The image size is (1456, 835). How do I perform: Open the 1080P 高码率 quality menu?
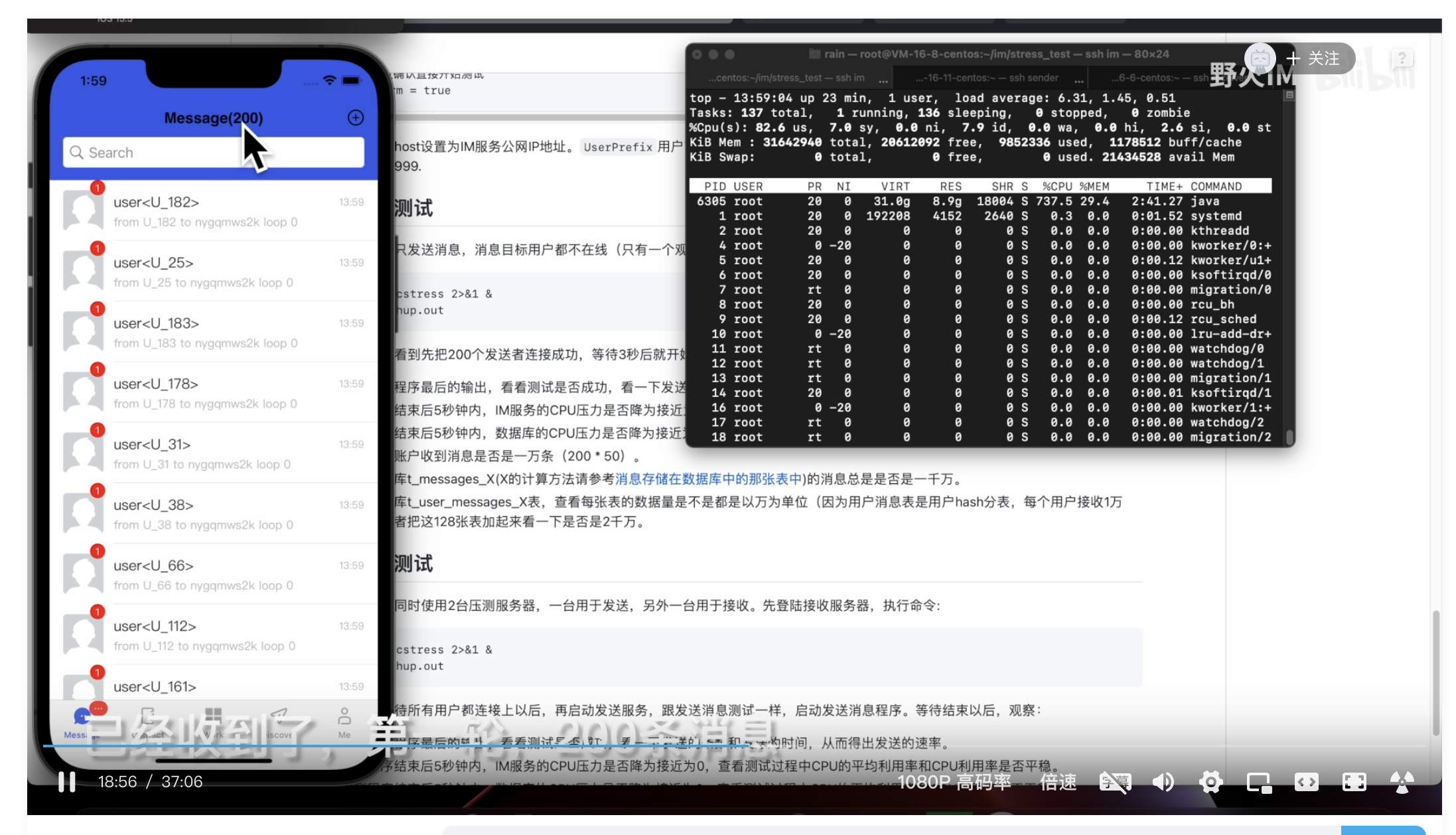954,783
